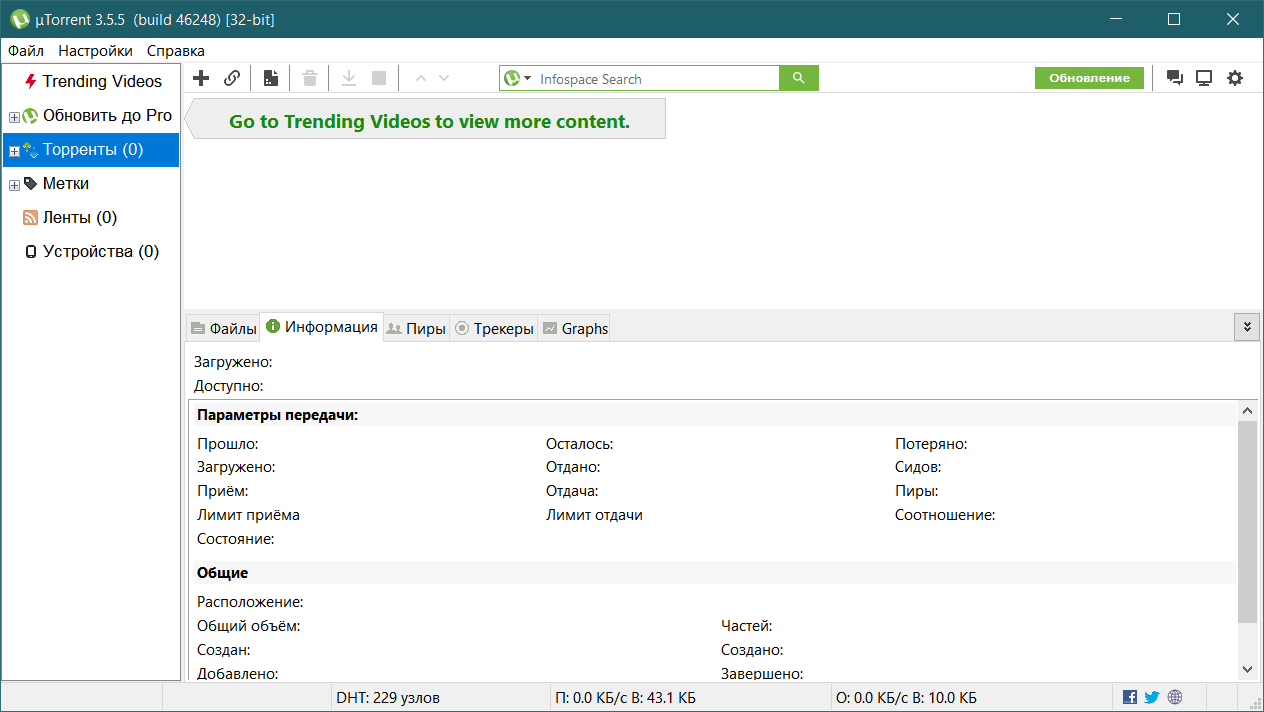
Task: Click the Лимит отдачи label
Action: [x=594, y=515]
